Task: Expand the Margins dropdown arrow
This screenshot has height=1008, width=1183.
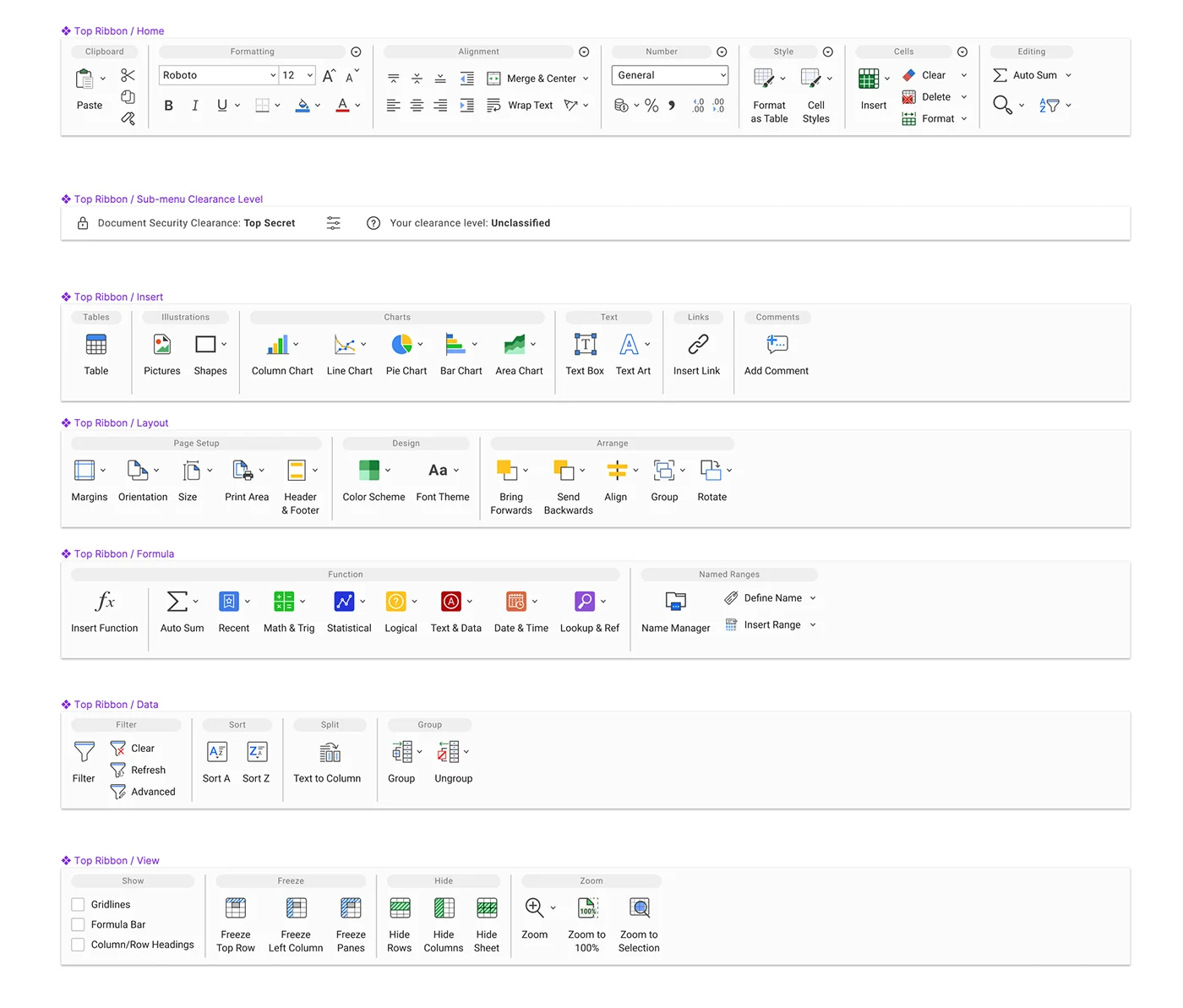Action: [103, 470]
